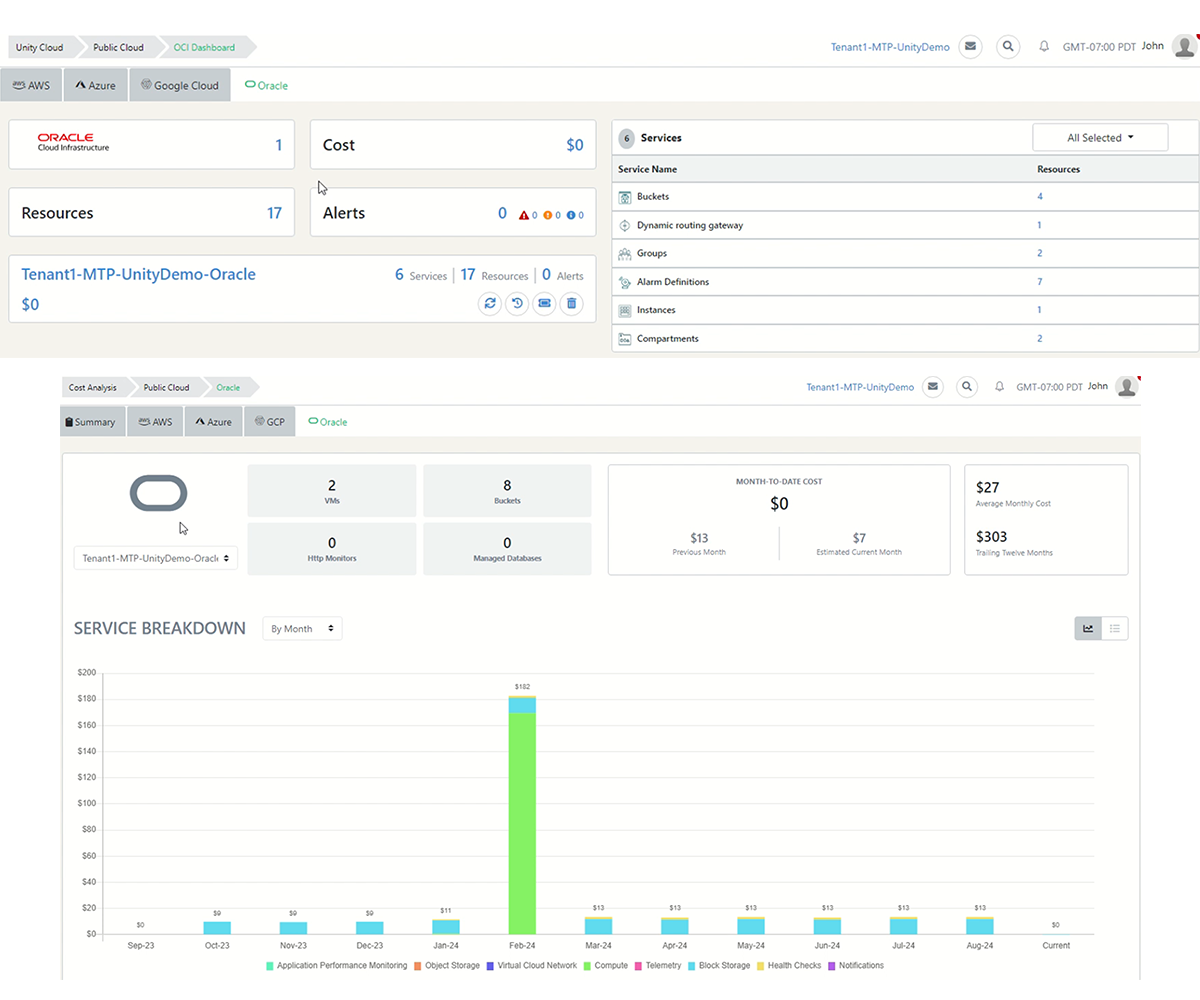This screenshot has width=1200, height=1000.
Task: Click the large Oracle oval logo in Cost Analysis
Action: coord(159,493)
